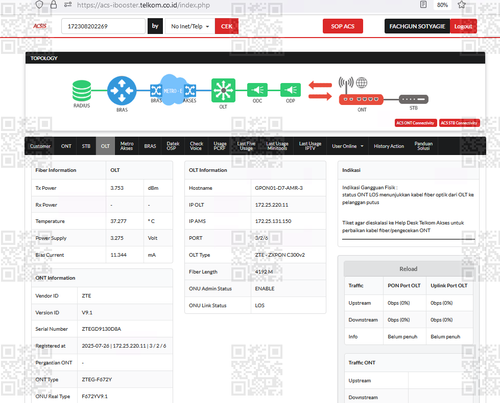Open the BRAS tab
The width and height of the screenshot is (500, 403).
tap(150, 146)
